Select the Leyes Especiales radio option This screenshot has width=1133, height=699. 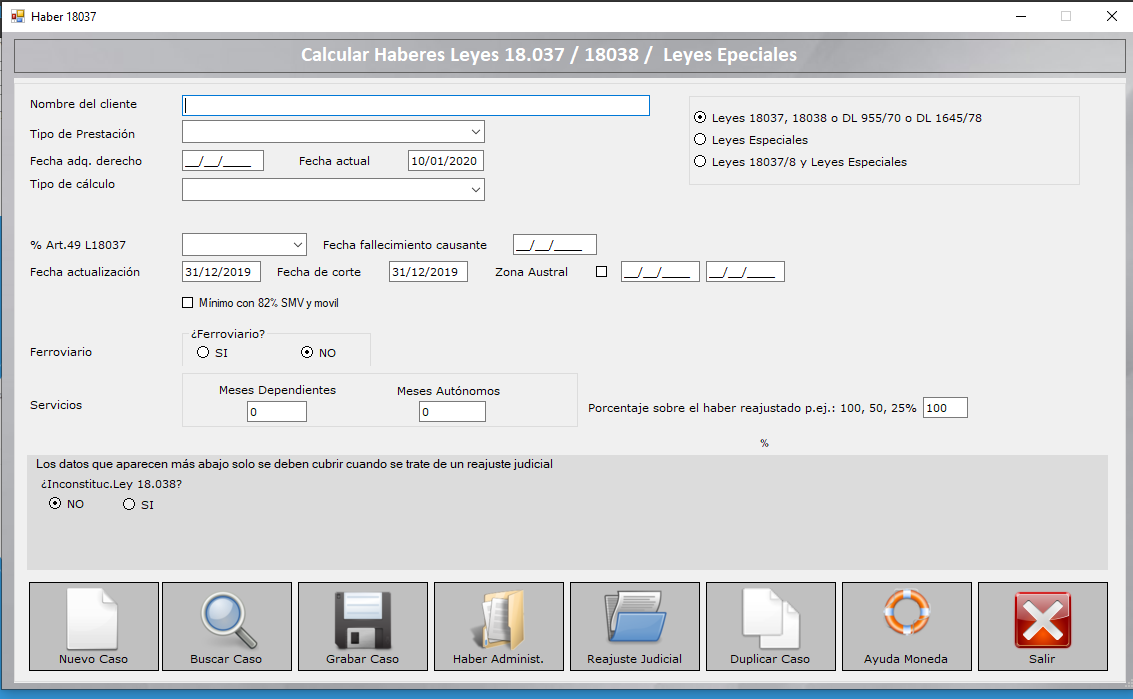tap(700, 140)
